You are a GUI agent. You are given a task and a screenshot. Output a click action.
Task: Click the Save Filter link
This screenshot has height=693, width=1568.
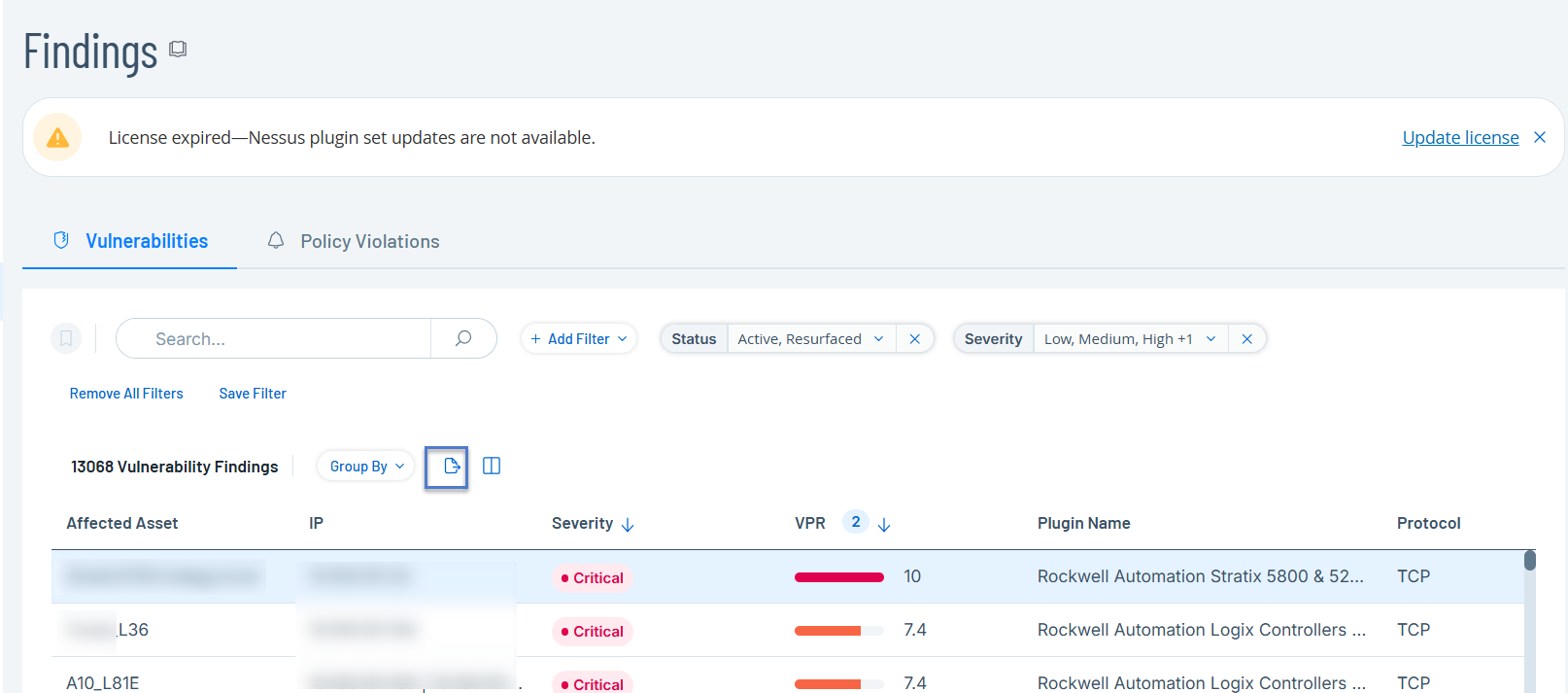(x=253, y=394)
